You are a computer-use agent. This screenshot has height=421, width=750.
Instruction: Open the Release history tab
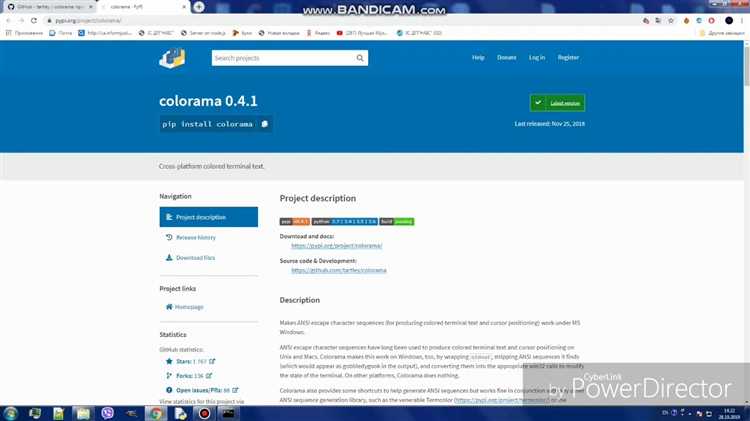[x=196, y=237]
